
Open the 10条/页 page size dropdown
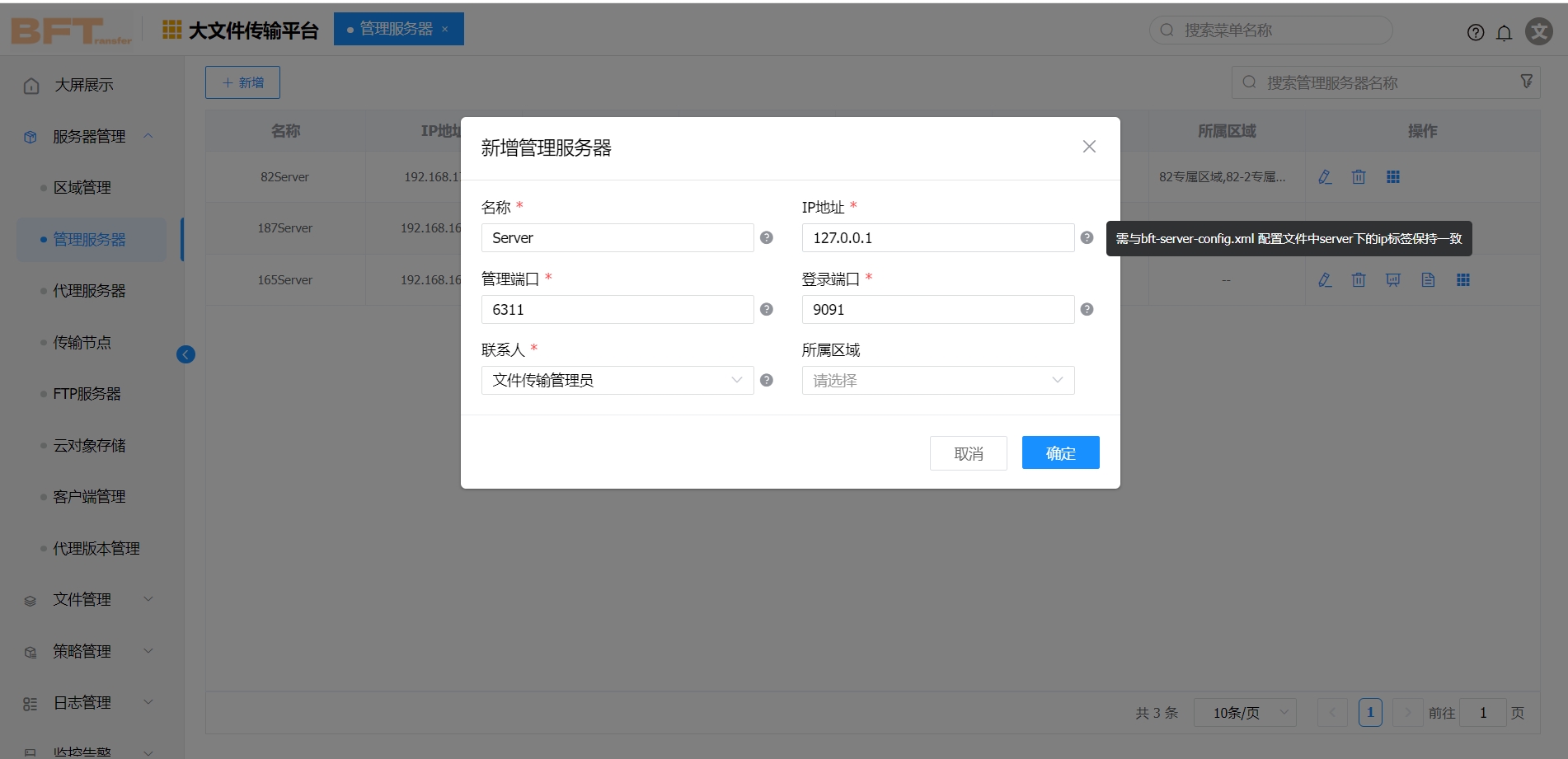[x=1244, y=713]
